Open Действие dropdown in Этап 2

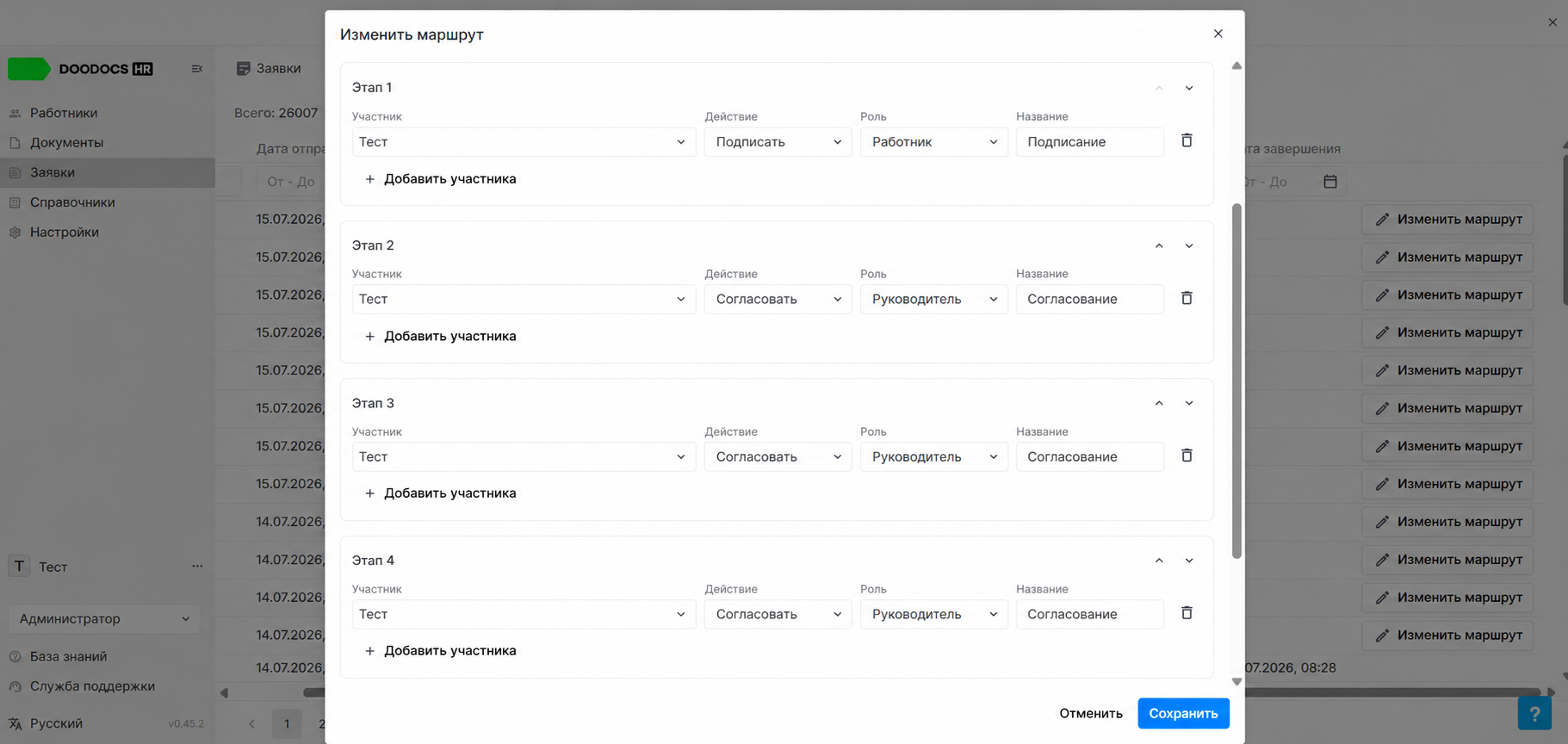coord(778,299)
